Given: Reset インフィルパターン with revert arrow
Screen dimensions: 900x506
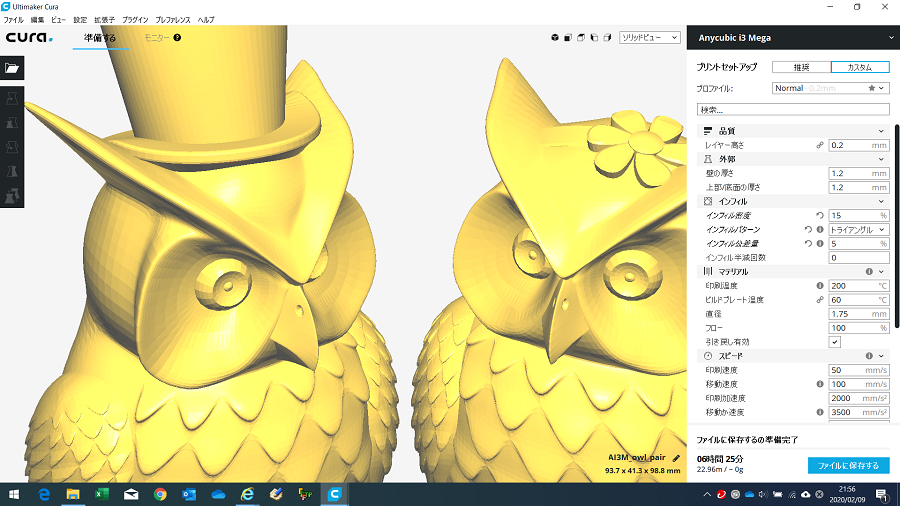Looking at the screenshot, I should tap(808, 229).
